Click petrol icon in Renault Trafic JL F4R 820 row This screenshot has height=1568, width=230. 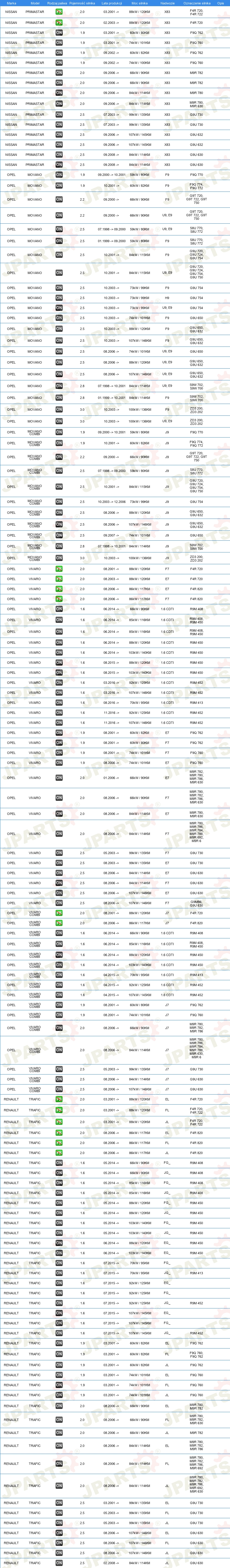pyautogui.click(x=59, y=1153)
